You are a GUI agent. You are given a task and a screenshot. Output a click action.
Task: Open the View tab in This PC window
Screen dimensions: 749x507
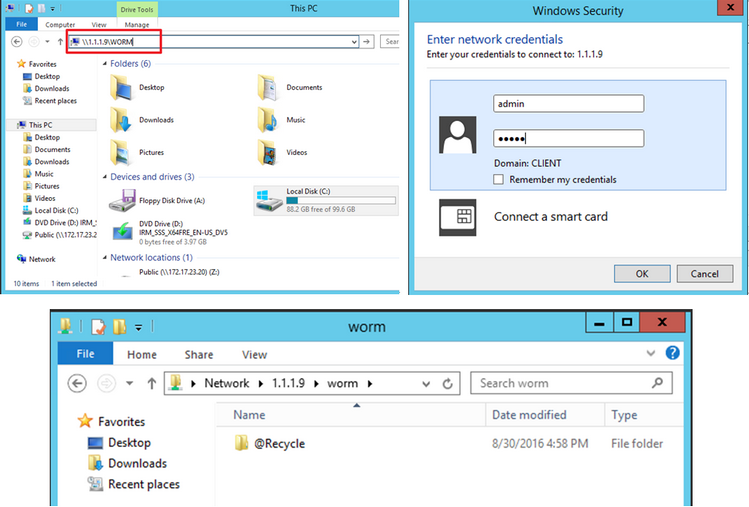[x=99, y=24]
